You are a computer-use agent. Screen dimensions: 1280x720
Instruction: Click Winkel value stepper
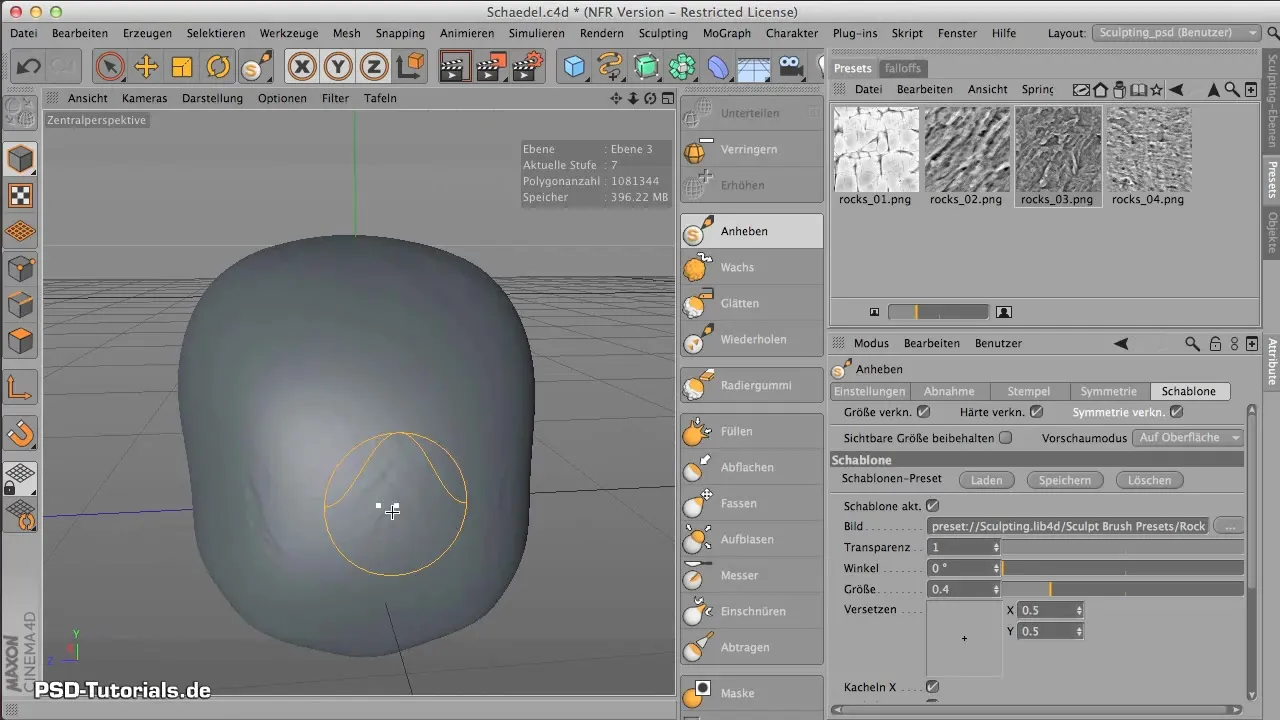(996, 568)
